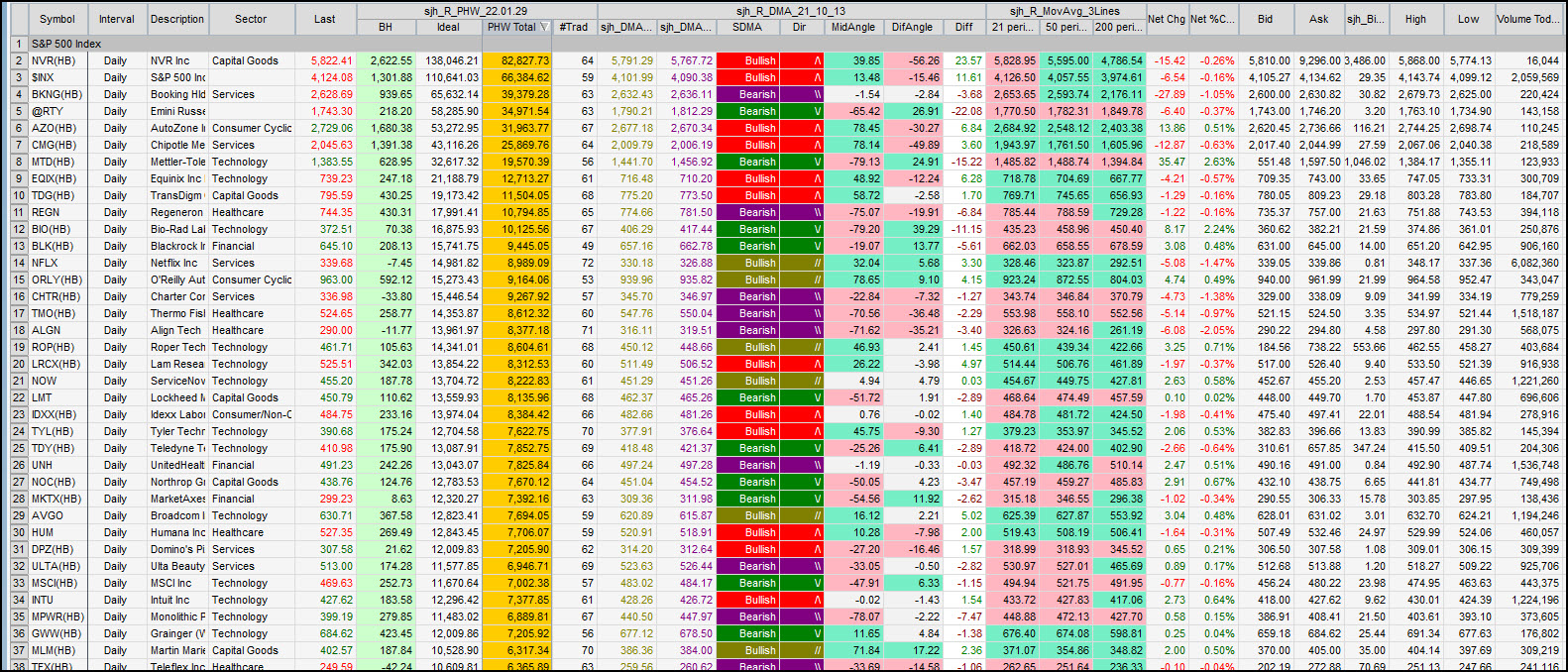Image resolution: width=1568 pixels, height=672 pixels.
Task: Click the NVR(HB) symbol cell
Action: [x=57, y=60]
